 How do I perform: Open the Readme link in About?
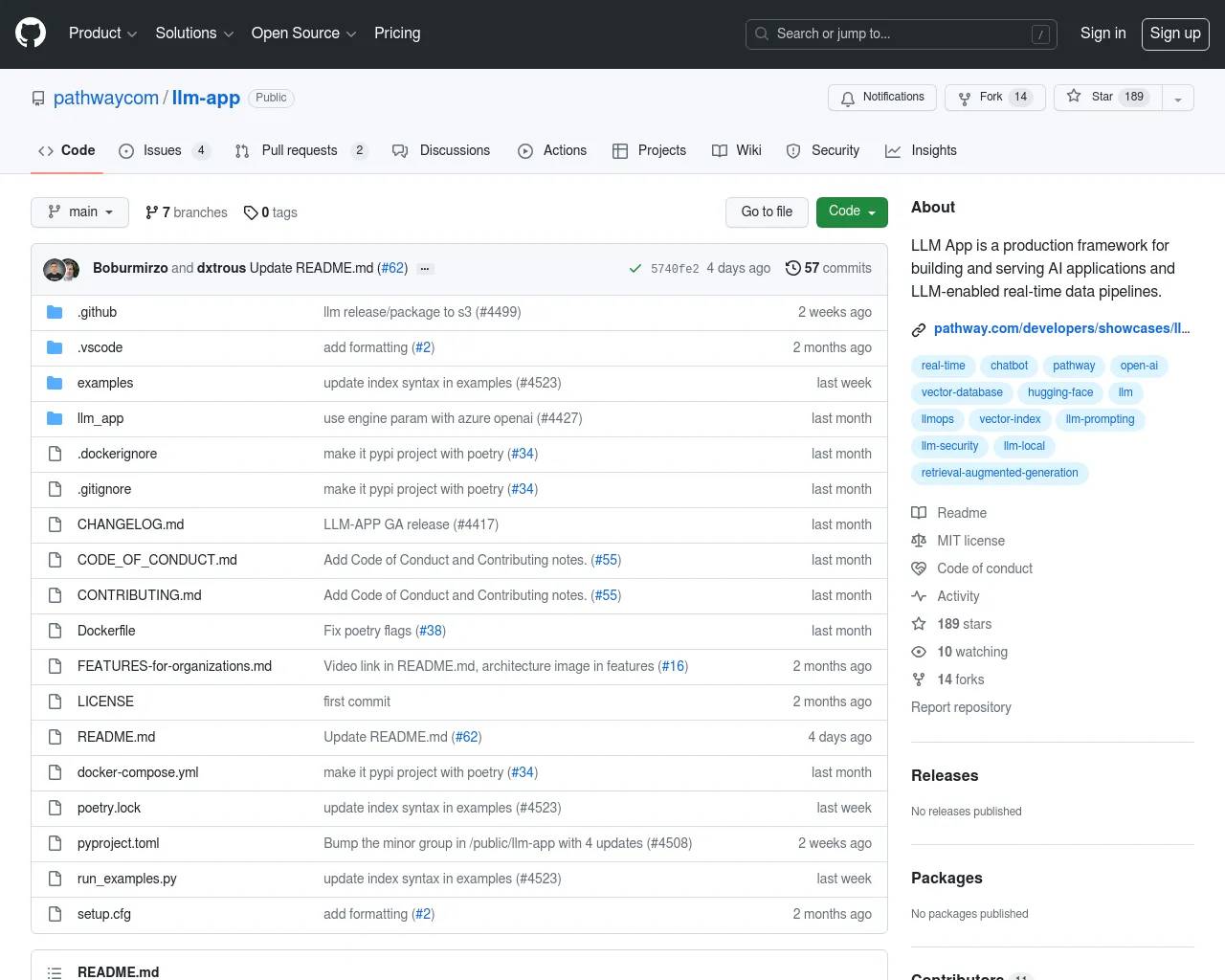(949, 513)
